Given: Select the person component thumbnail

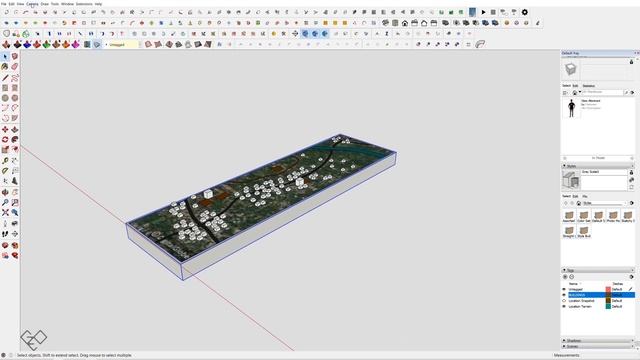Looking at the screenshot, I should 571,108.
